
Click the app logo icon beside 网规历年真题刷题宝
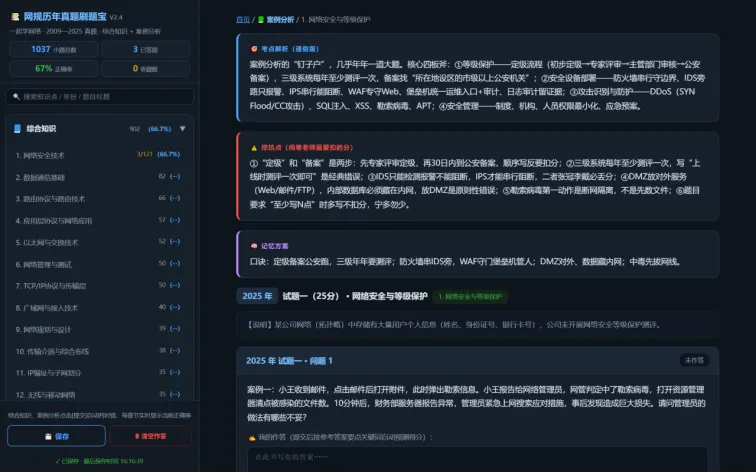click(15, 17)
